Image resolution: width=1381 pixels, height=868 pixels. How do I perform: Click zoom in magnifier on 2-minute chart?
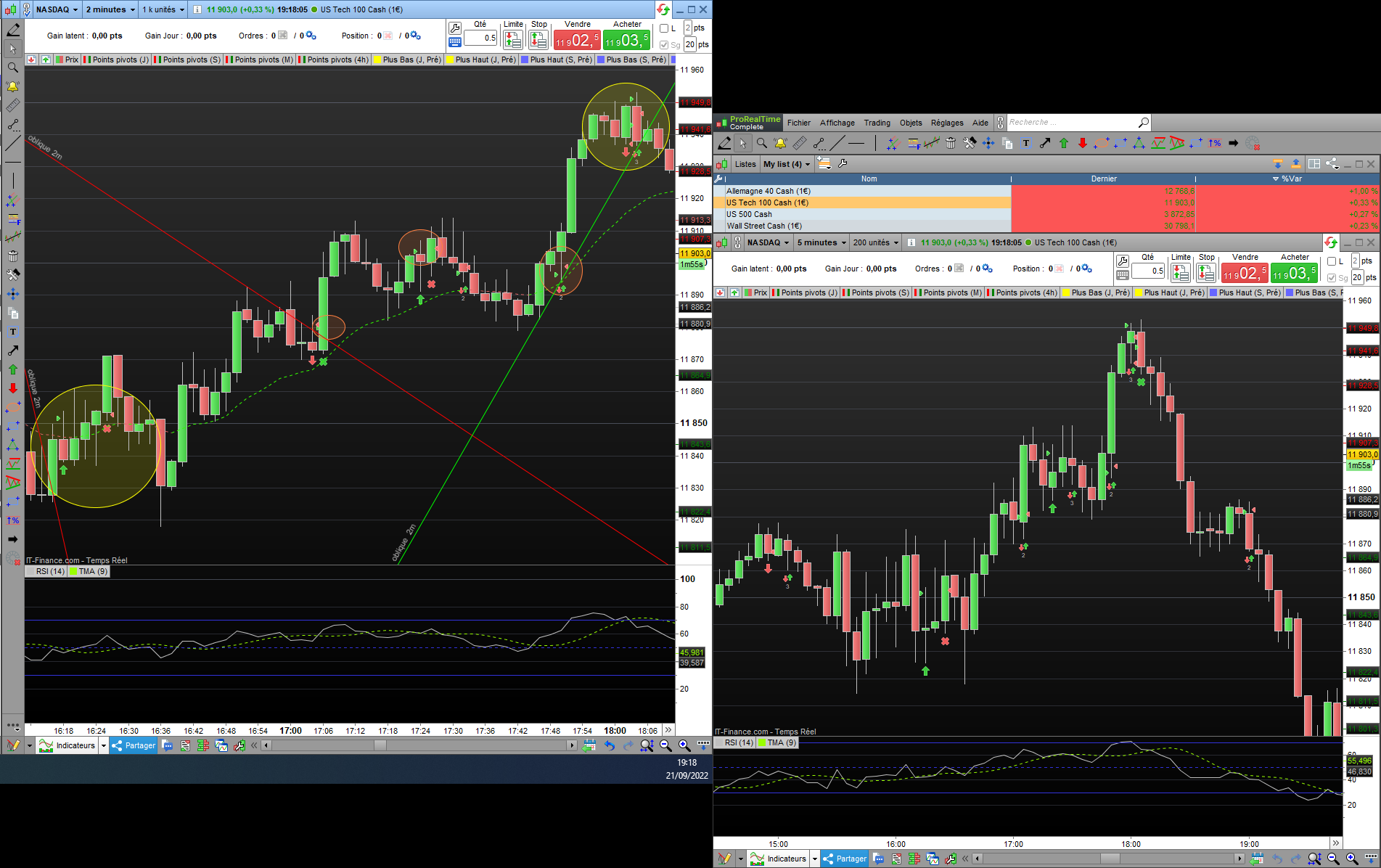pyautogui.click(x=684, y=745)
